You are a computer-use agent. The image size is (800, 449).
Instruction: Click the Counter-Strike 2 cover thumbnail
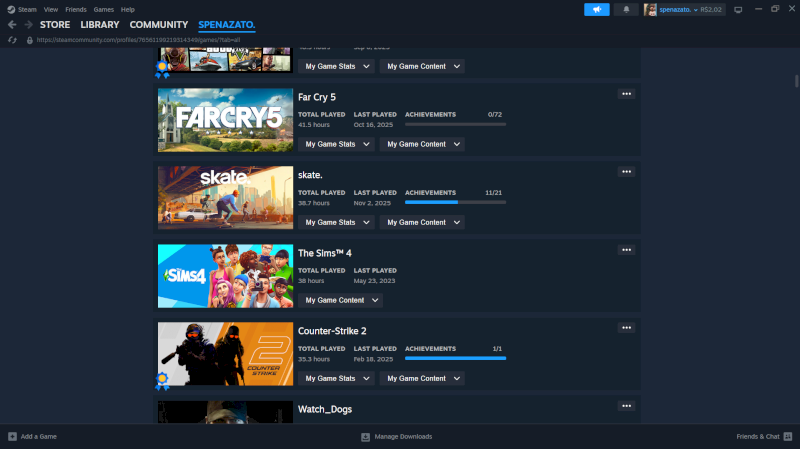(x=226, y=354)
